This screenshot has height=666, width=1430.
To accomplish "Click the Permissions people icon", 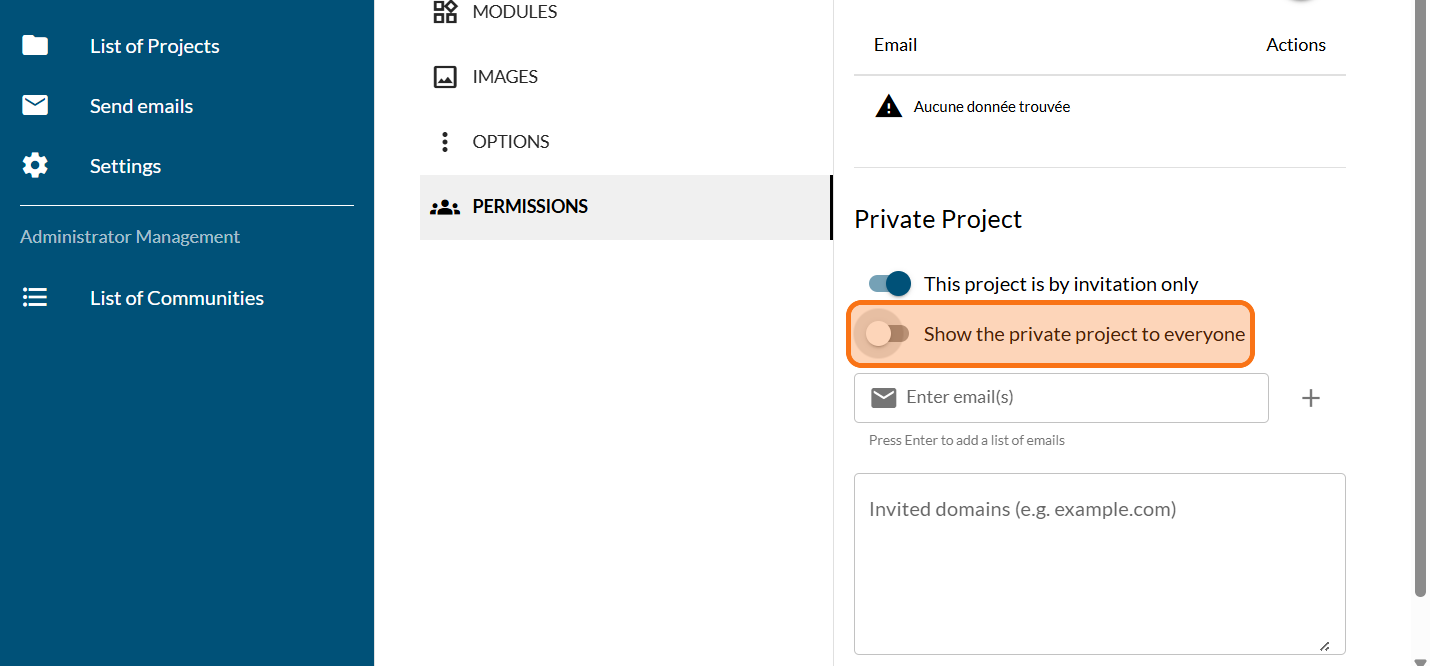I will pyautogui.click(x=445, y=207).
